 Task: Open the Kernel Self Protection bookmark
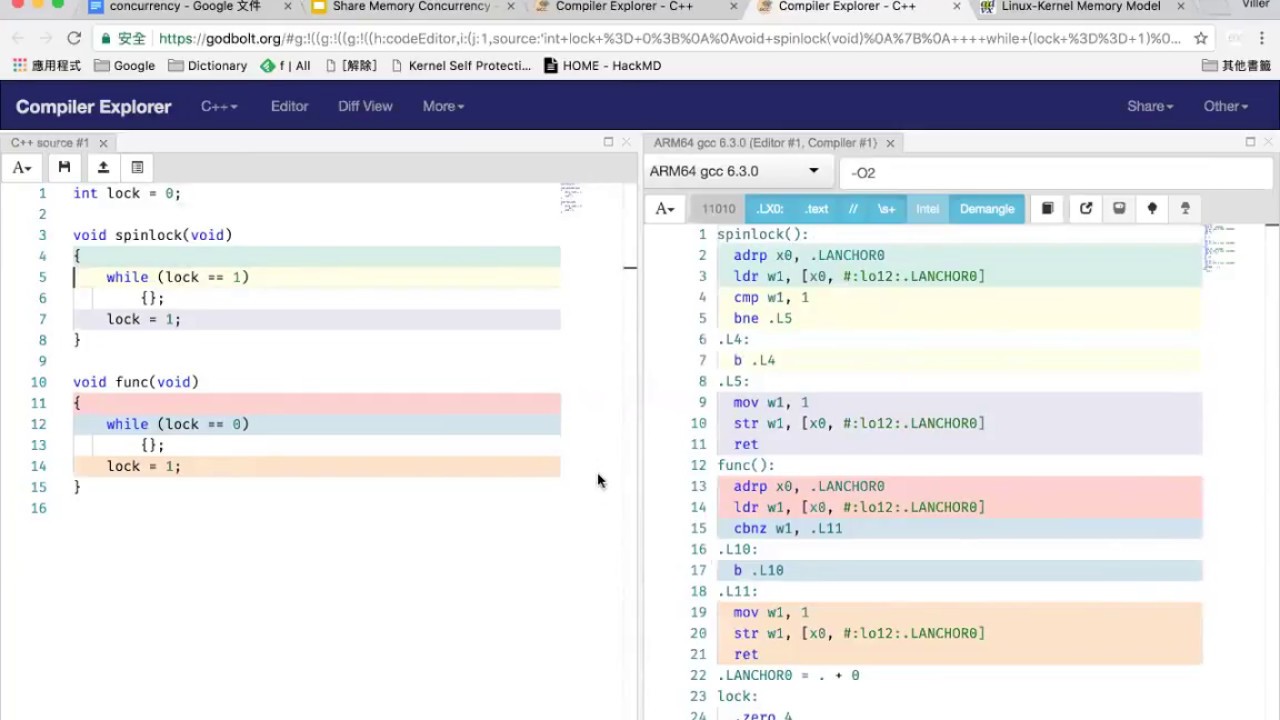(x=461, y=66)
